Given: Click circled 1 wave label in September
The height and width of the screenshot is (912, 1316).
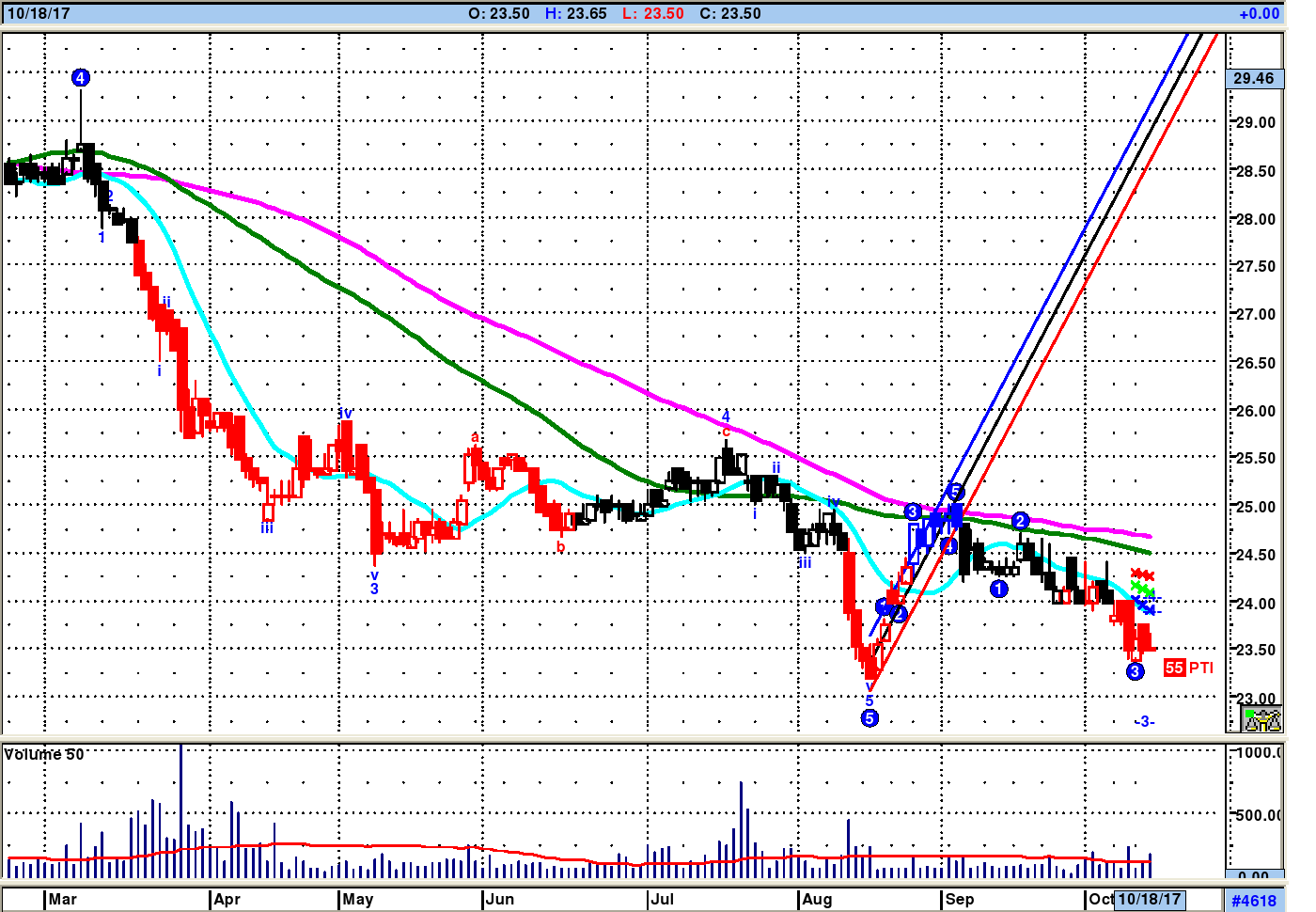Looking at the screenshot, I should [999, 589].
